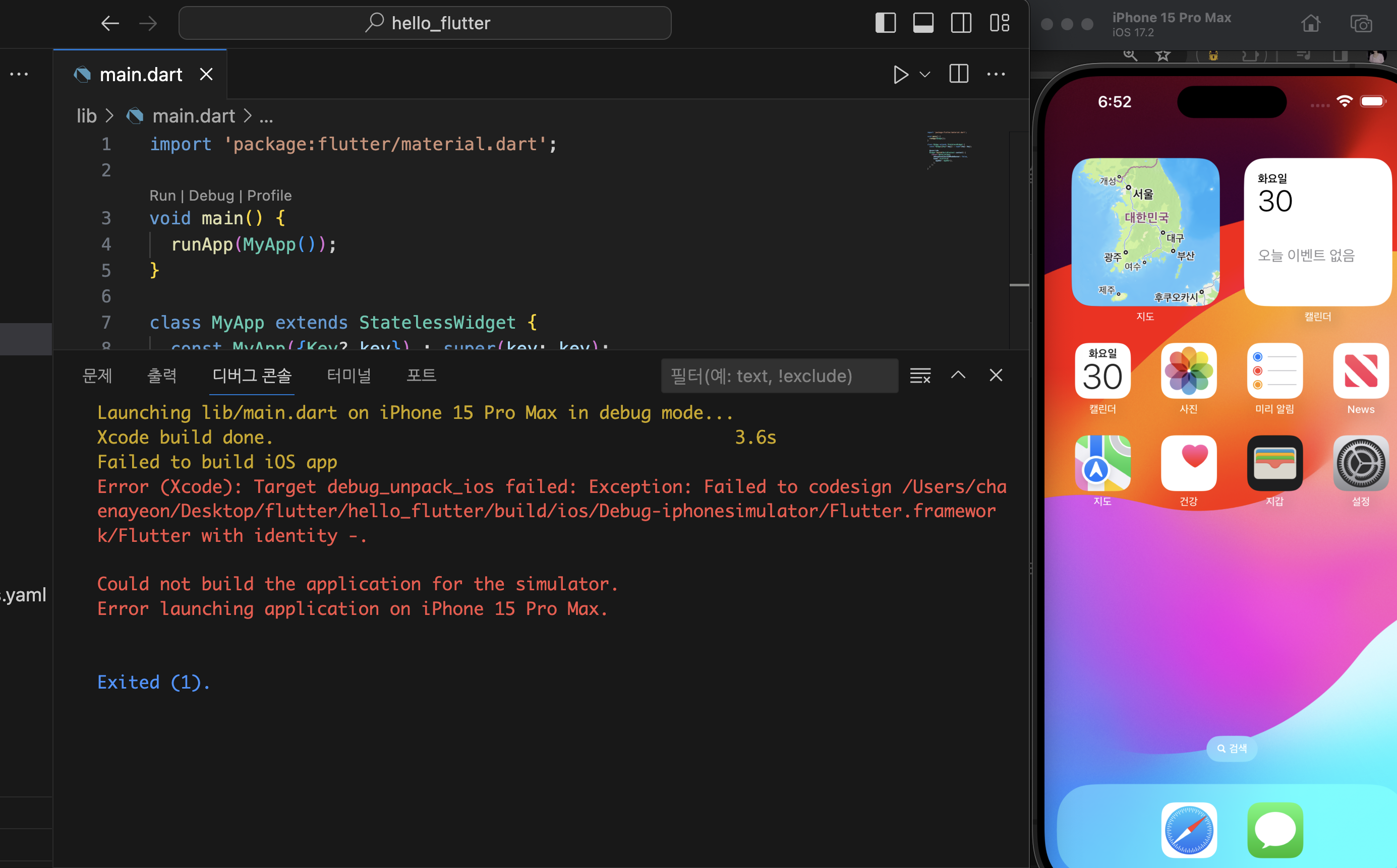
Task: Switch to the 출력 panel tab
Action: click(x=162, y=376)
